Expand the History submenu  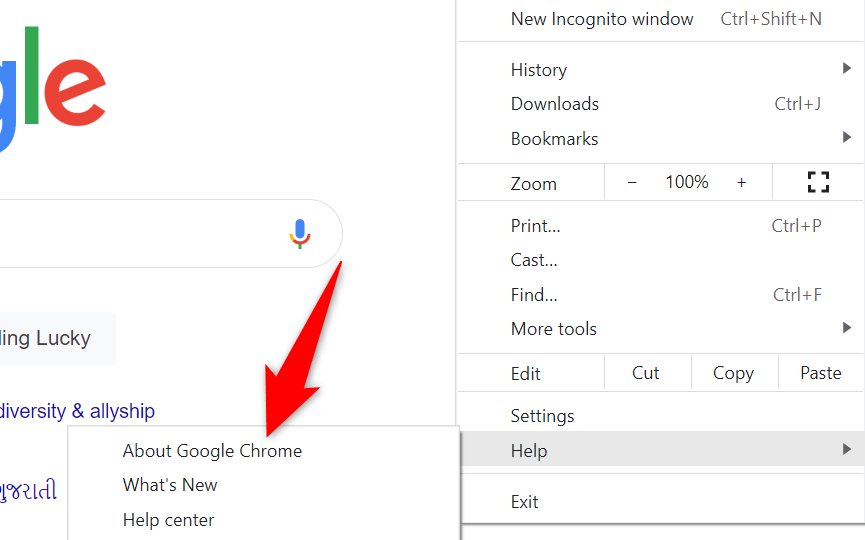tap(660, 70)
